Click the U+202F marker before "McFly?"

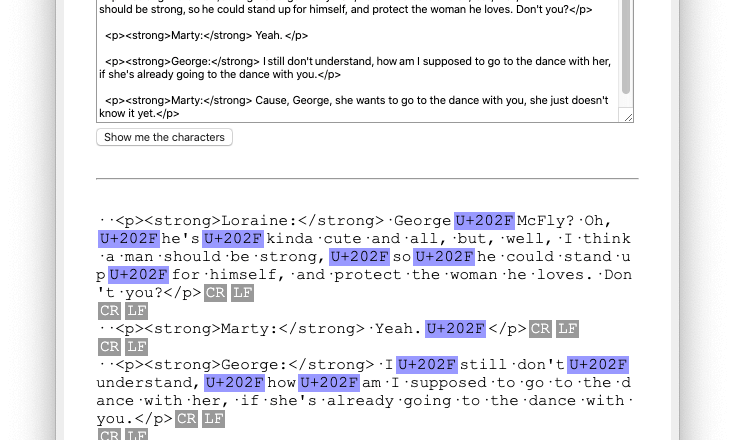[484, 221]
